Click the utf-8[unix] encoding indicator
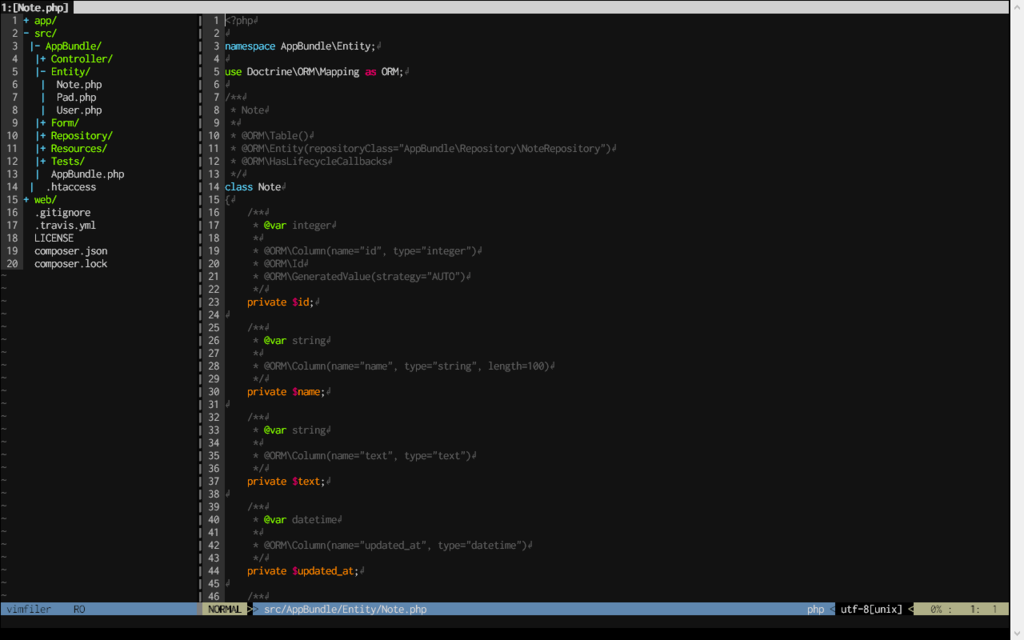Screen dimensions: 1024x640 click(871, 609)
